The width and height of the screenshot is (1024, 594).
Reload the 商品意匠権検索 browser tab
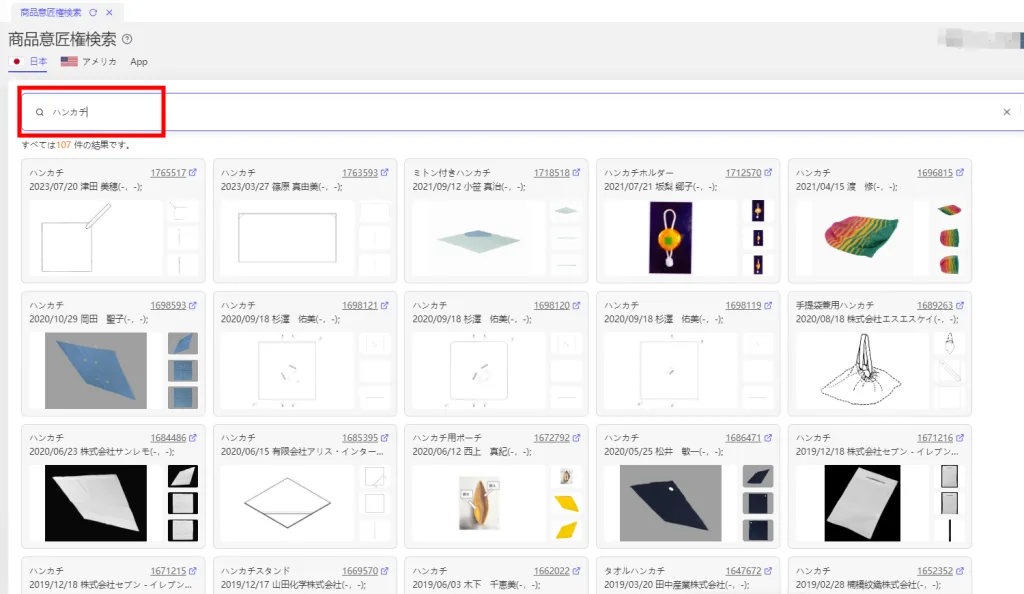click(93, 12)
